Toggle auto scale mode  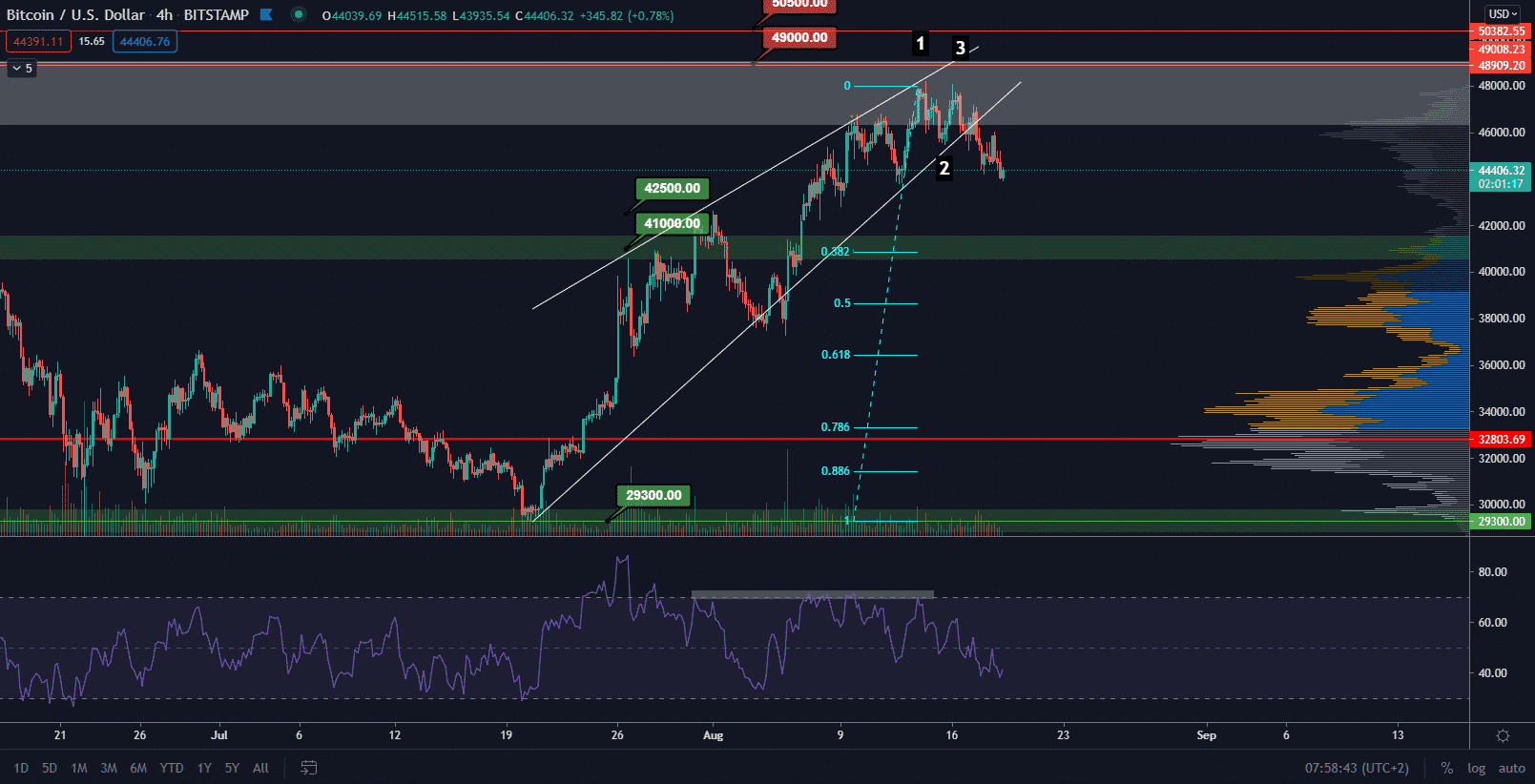(x=1511, y=768)
